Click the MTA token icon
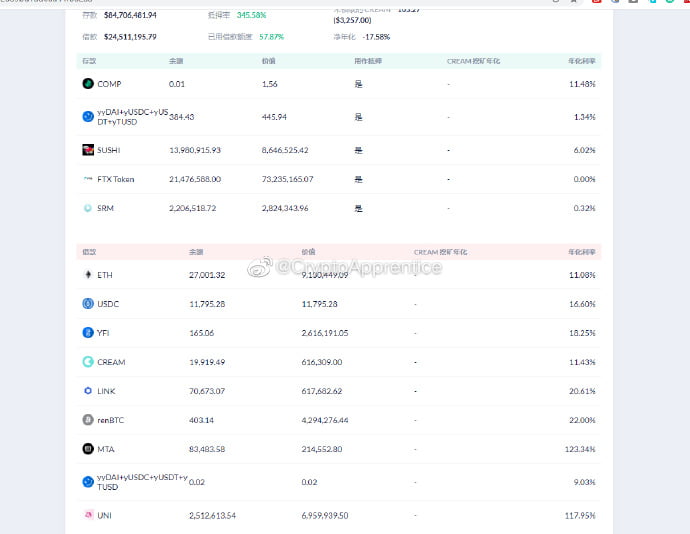This screenshot has width=690, height=534. click(88, 449)
